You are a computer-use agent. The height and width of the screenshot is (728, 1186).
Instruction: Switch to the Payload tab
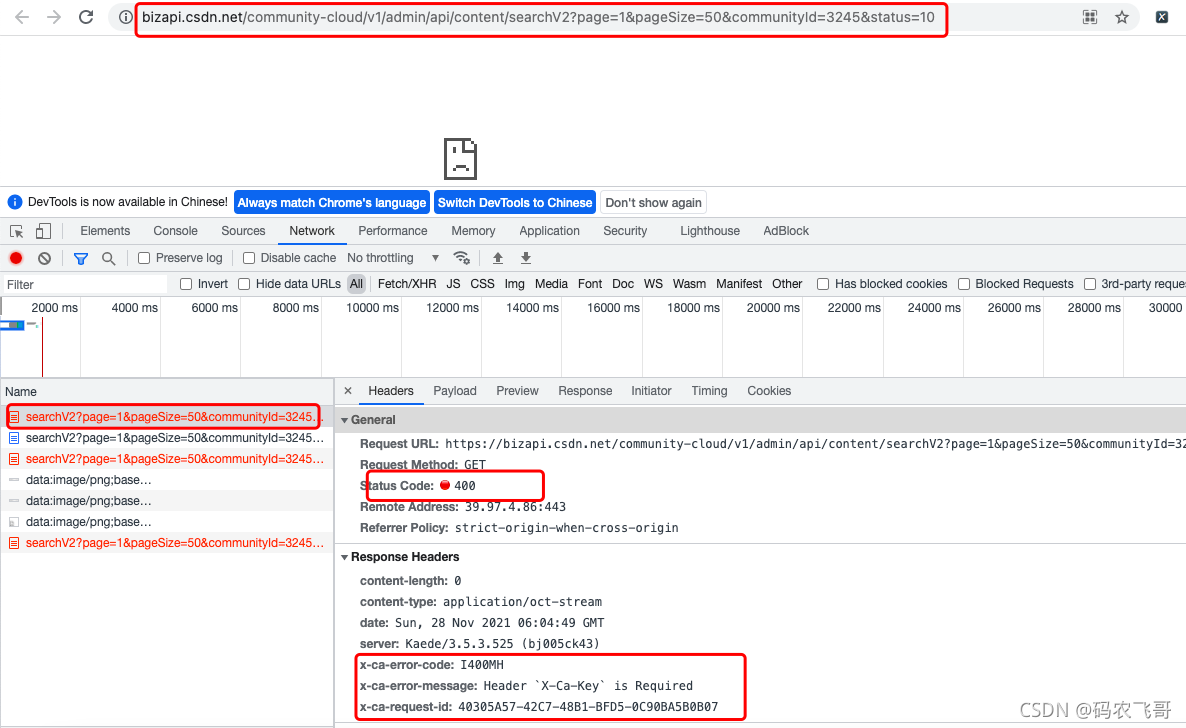pos(455,390)
